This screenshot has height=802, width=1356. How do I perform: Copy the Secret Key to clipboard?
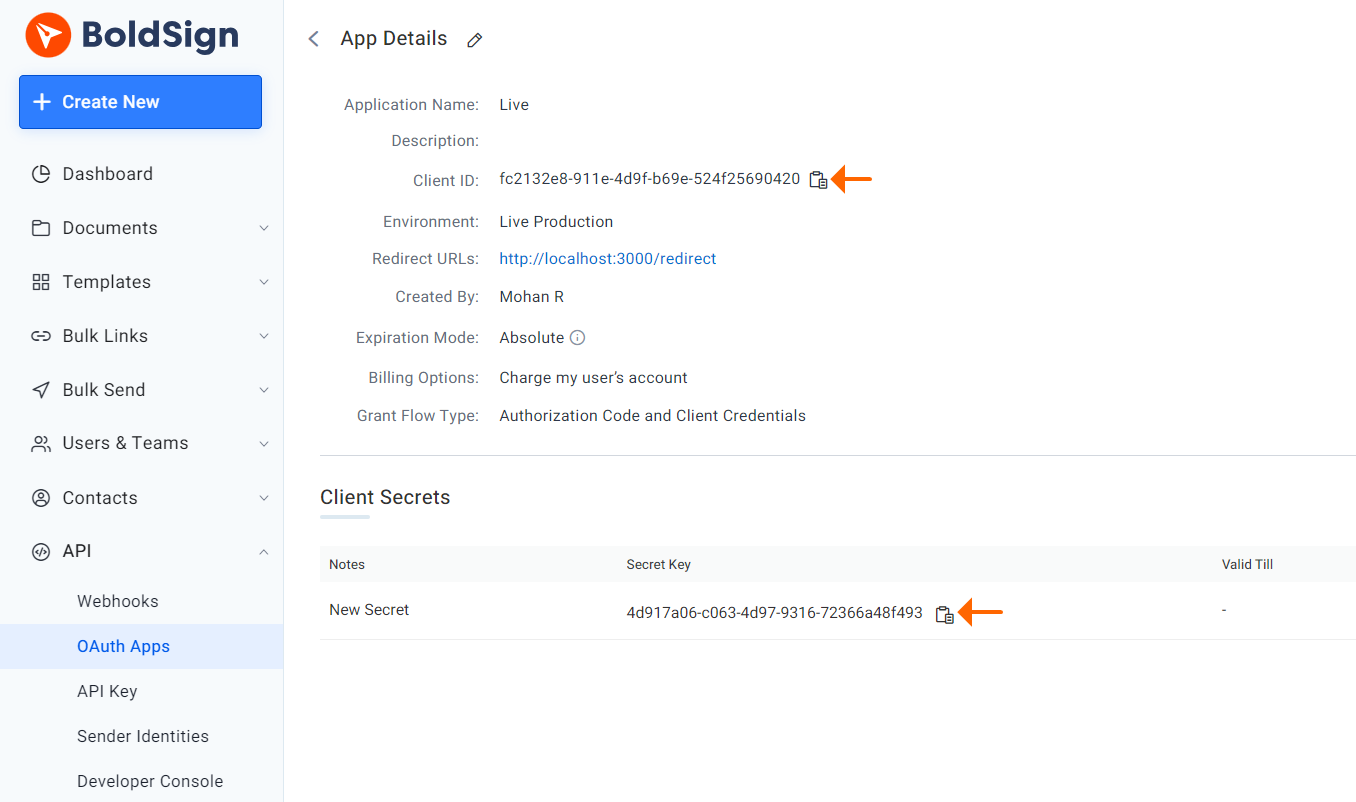pos(944,613)
